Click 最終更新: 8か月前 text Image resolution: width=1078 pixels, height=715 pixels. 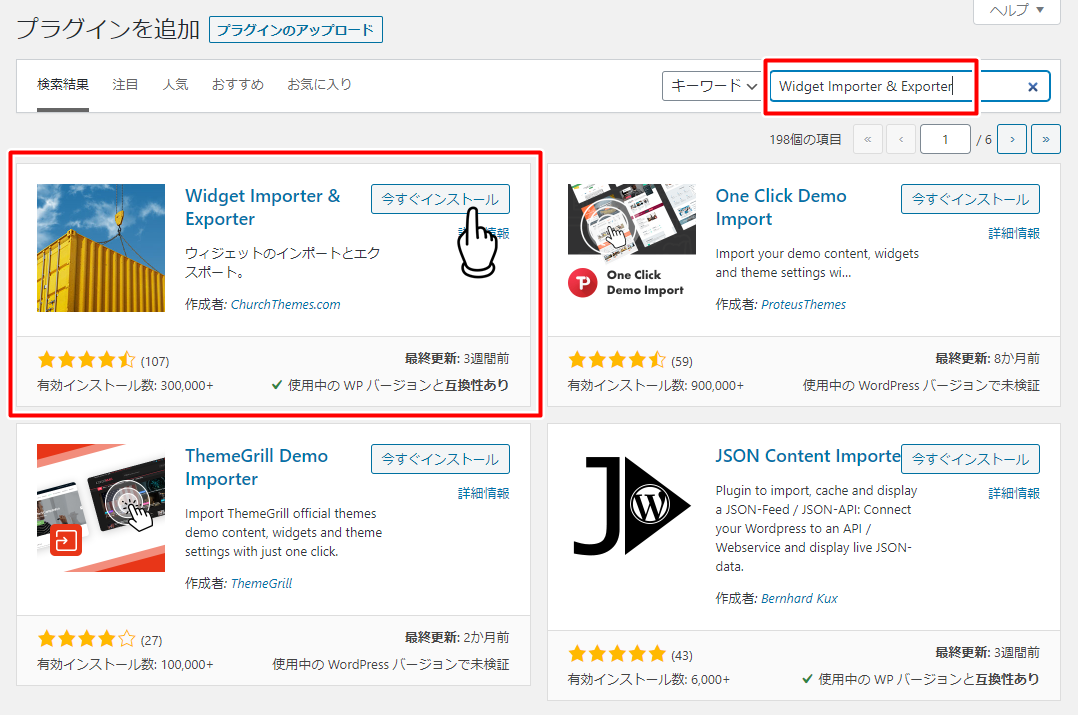tap(987, 358)
